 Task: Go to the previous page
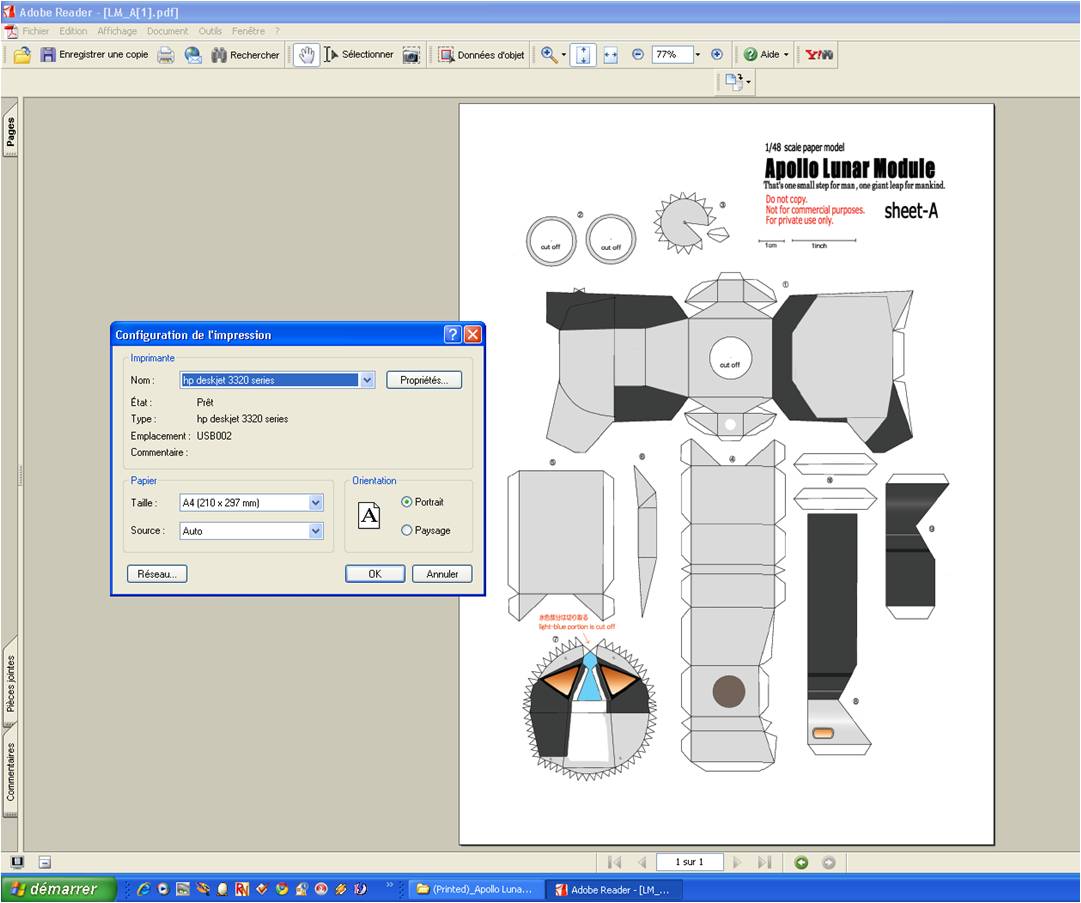642,862
